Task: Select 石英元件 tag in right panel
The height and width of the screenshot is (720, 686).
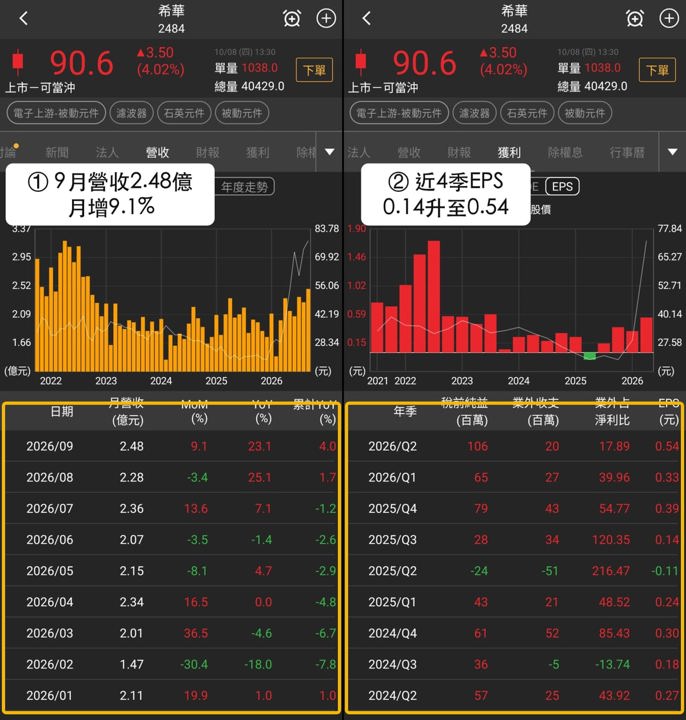Action: 527,113
